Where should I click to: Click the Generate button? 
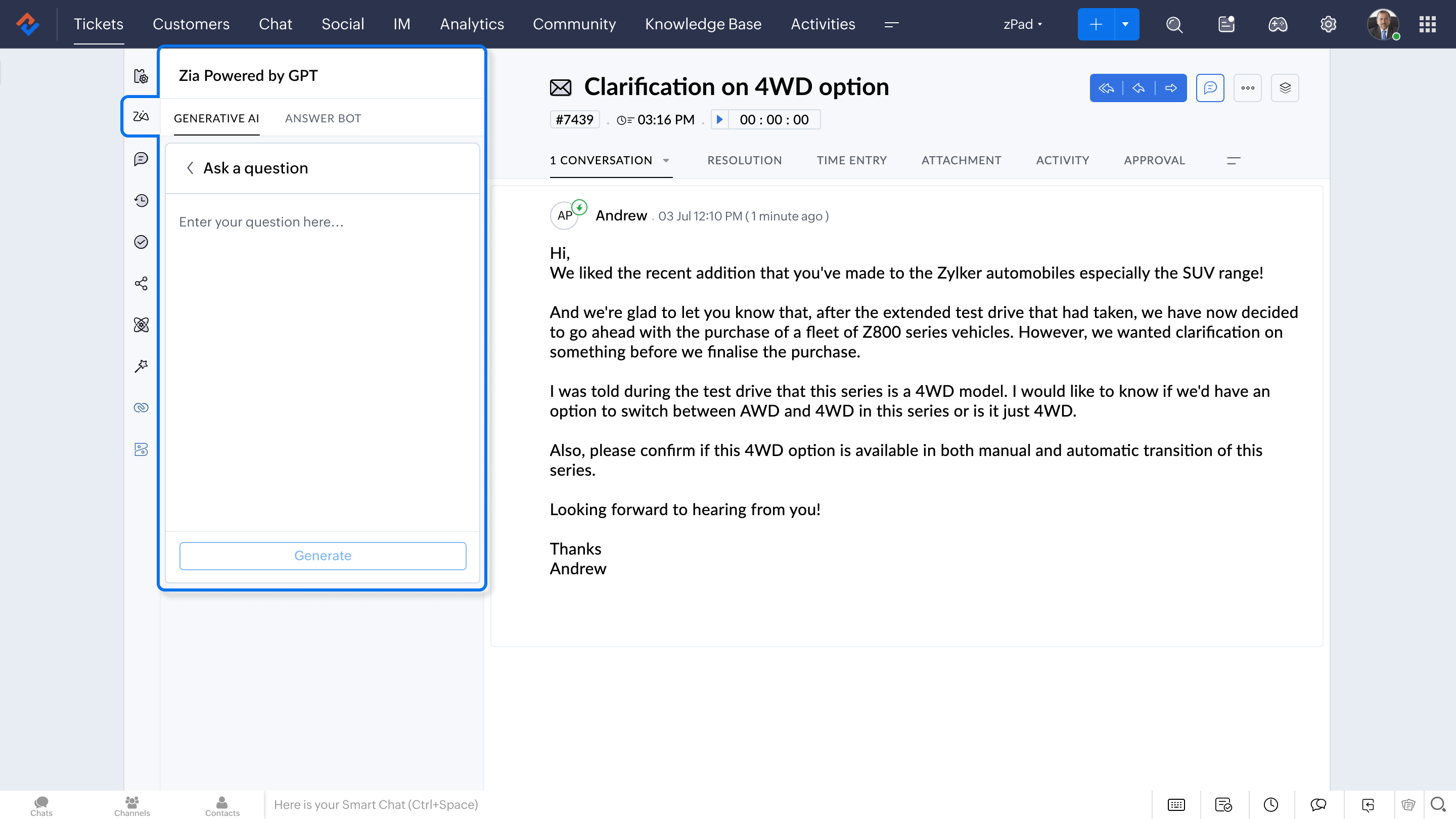click(323, 556)
